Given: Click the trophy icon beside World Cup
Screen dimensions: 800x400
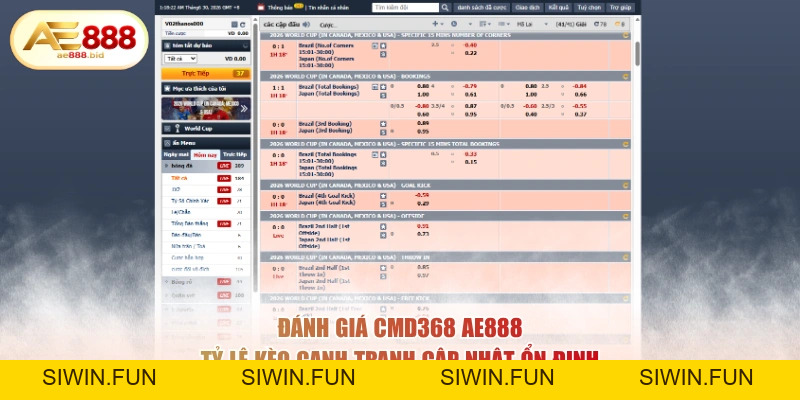Looking at the screenshot, I should [x=178, y=129].
